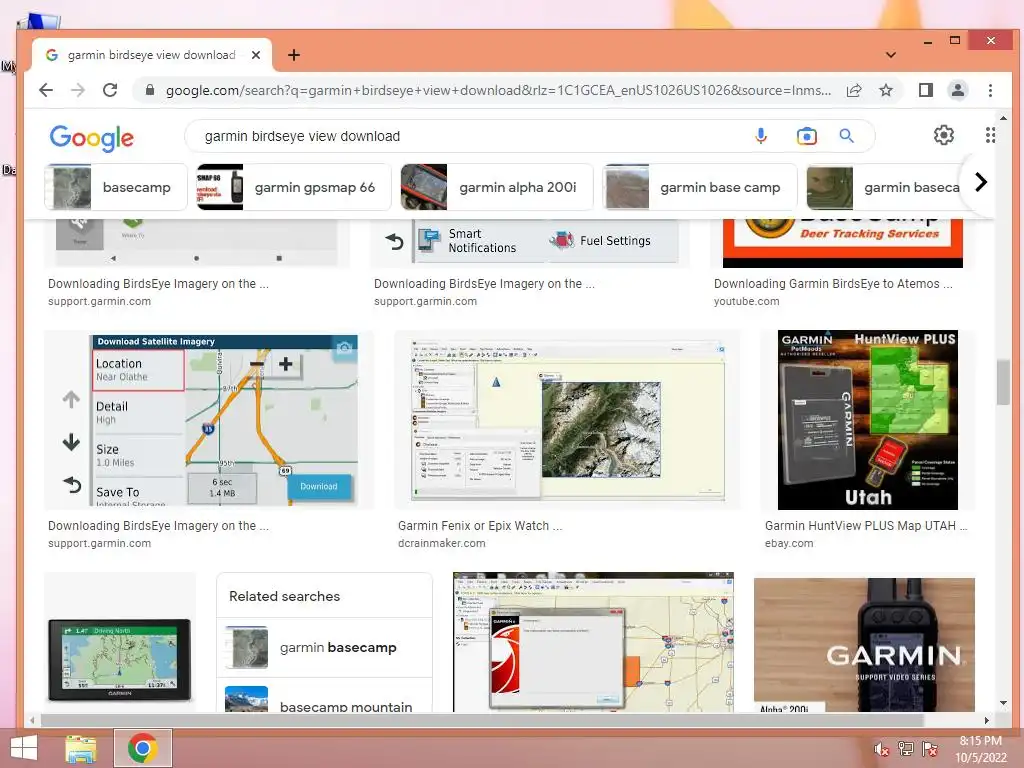Click the page scroll up arrow

tap(1003, 118)
